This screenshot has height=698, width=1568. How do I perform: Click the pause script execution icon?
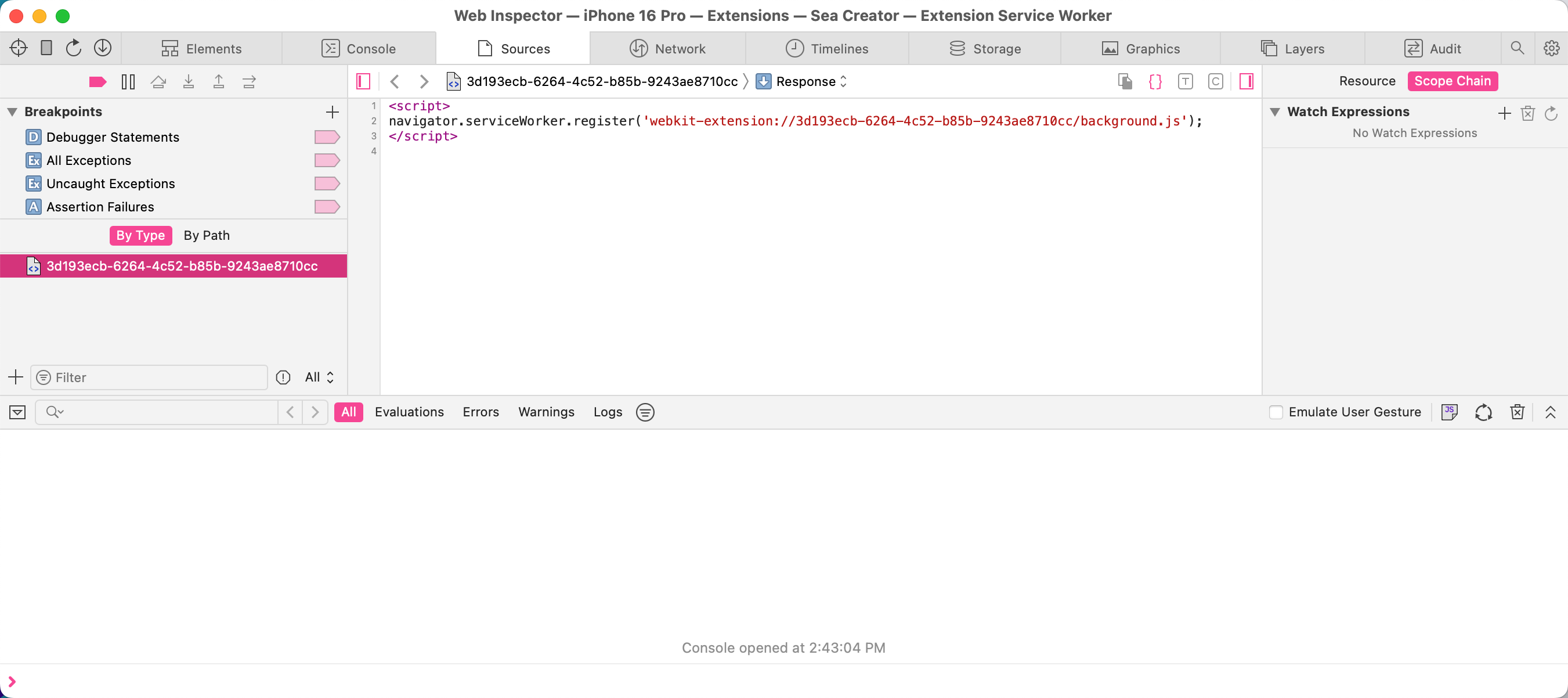pyautogui.click(x=128, y=82)
